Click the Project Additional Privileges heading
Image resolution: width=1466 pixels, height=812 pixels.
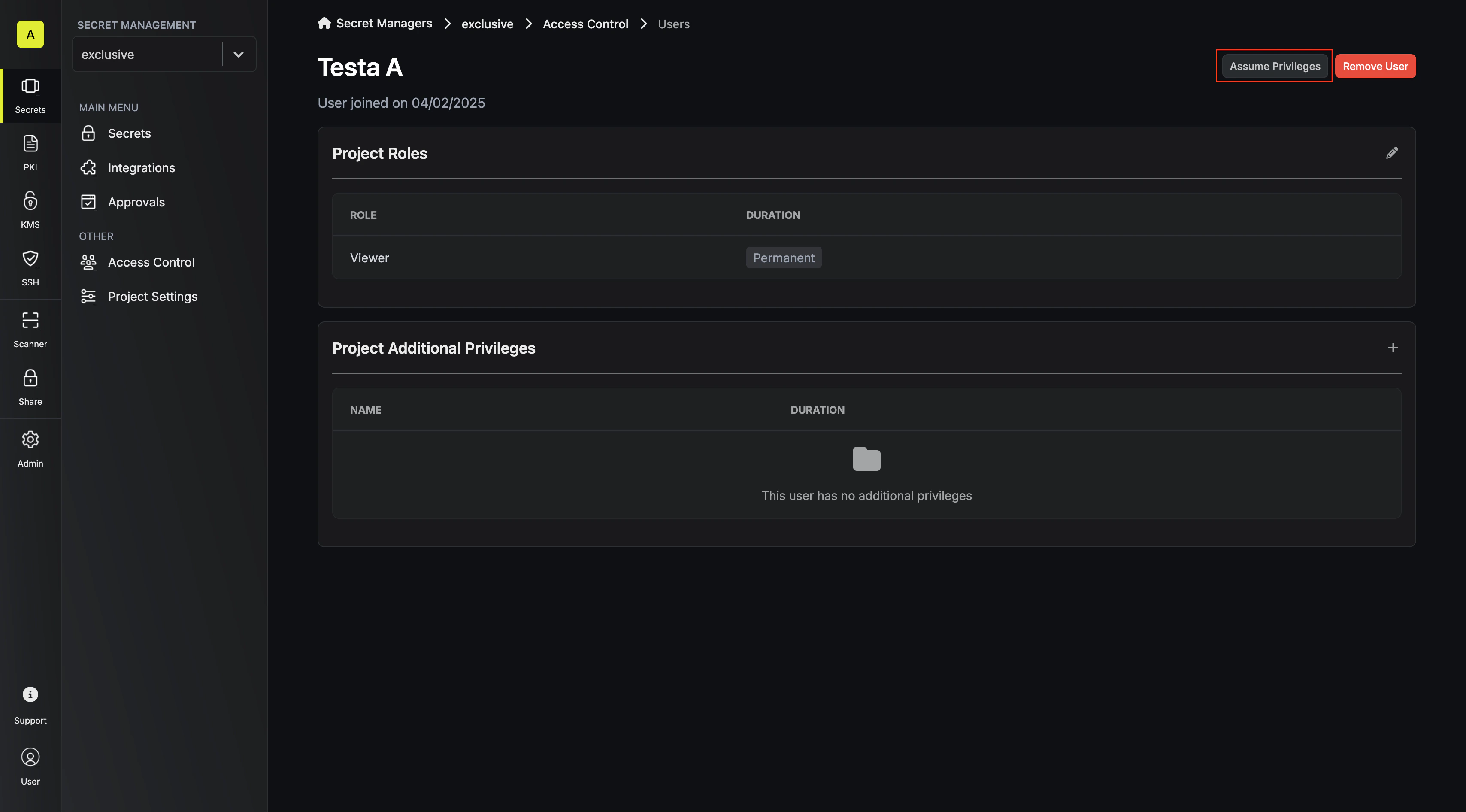click(433, 348)
